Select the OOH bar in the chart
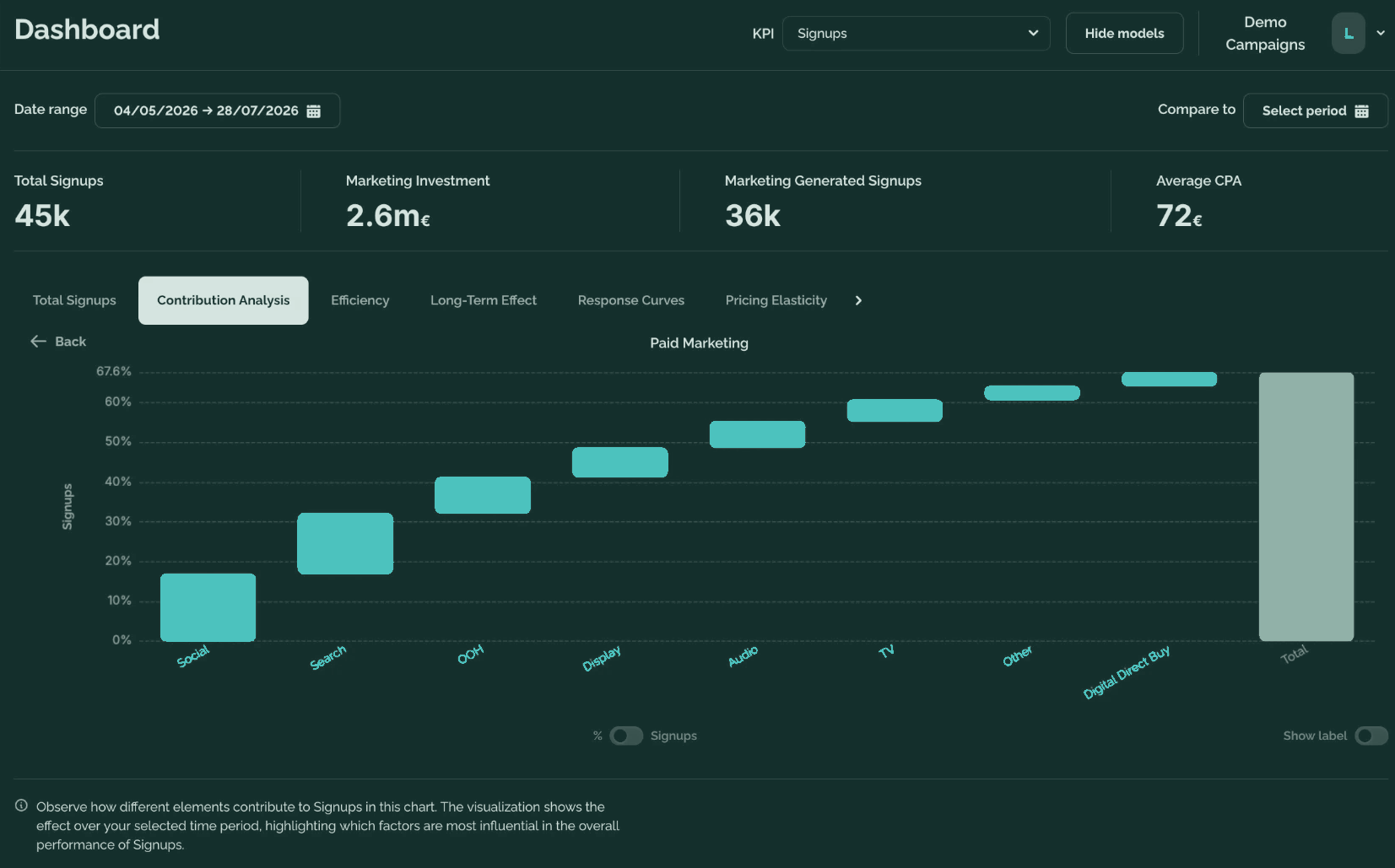The height and width of the screenshot is (868, 1395). tap(483, 495)
